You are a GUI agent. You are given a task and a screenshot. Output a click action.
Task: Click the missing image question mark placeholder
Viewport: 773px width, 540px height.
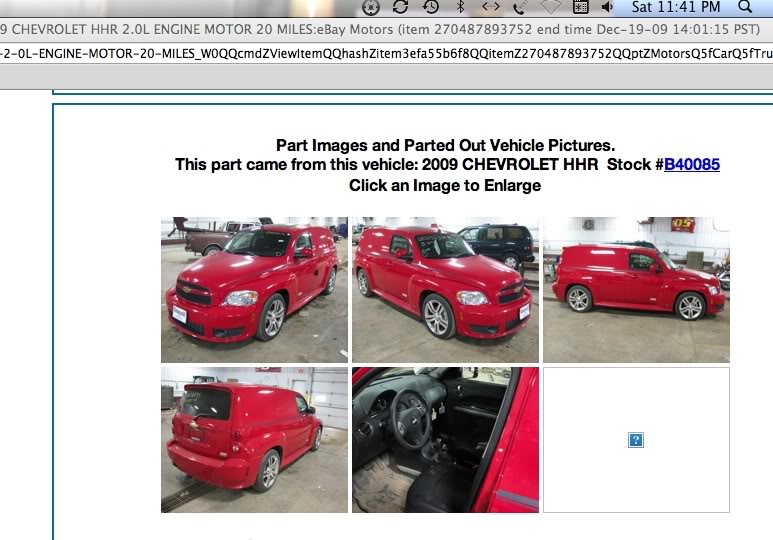(x=636, y=440)
